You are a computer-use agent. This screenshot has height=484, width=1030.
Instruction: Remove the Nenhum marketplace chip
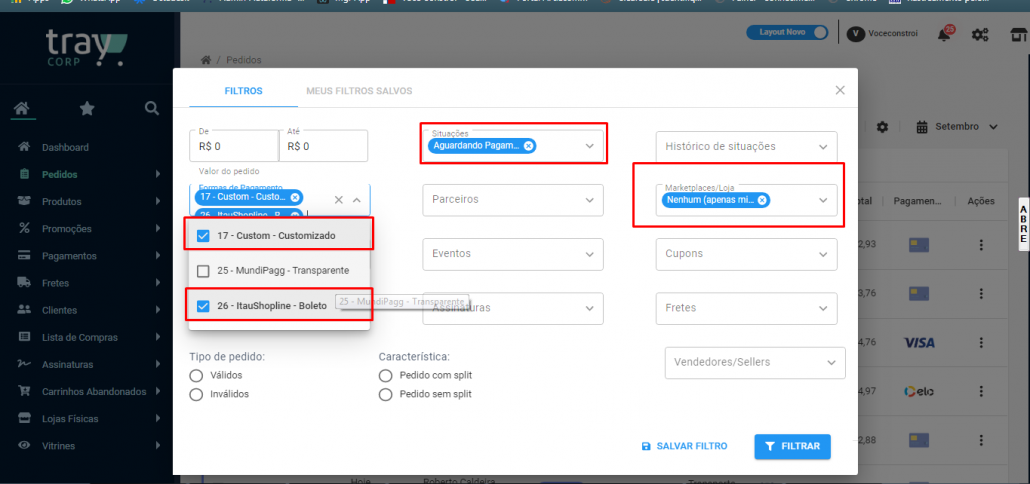click(x=762, y=200)
